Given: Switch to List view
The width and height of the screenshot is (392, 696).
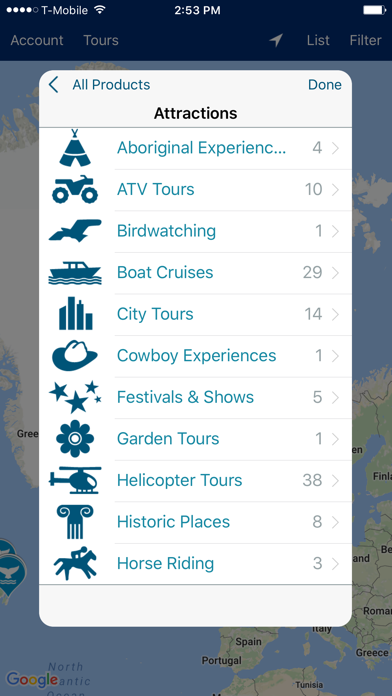Looking at the screenshot, I should click(x=318, y=40).
